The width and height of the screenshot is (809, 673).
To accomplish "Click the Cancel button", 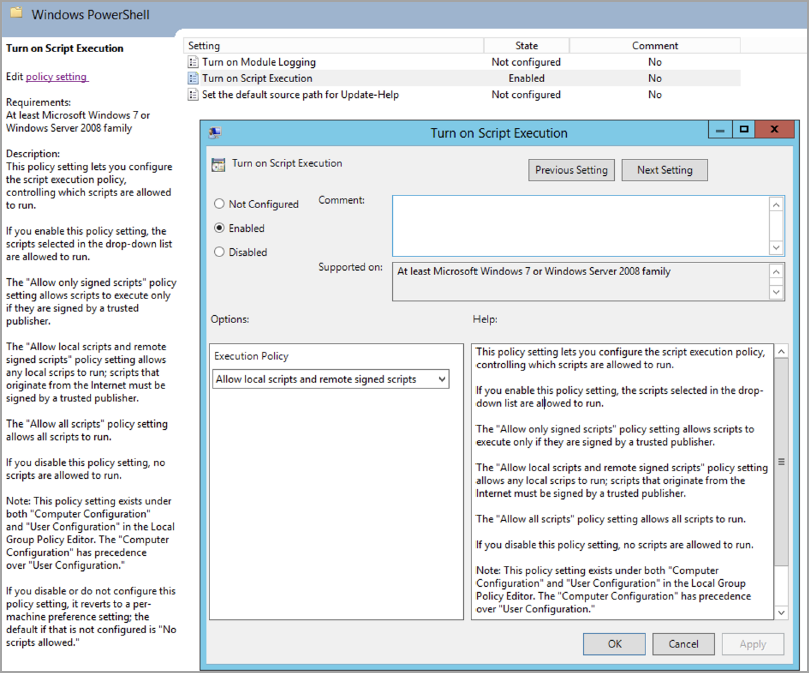I will tap(683, 644).
